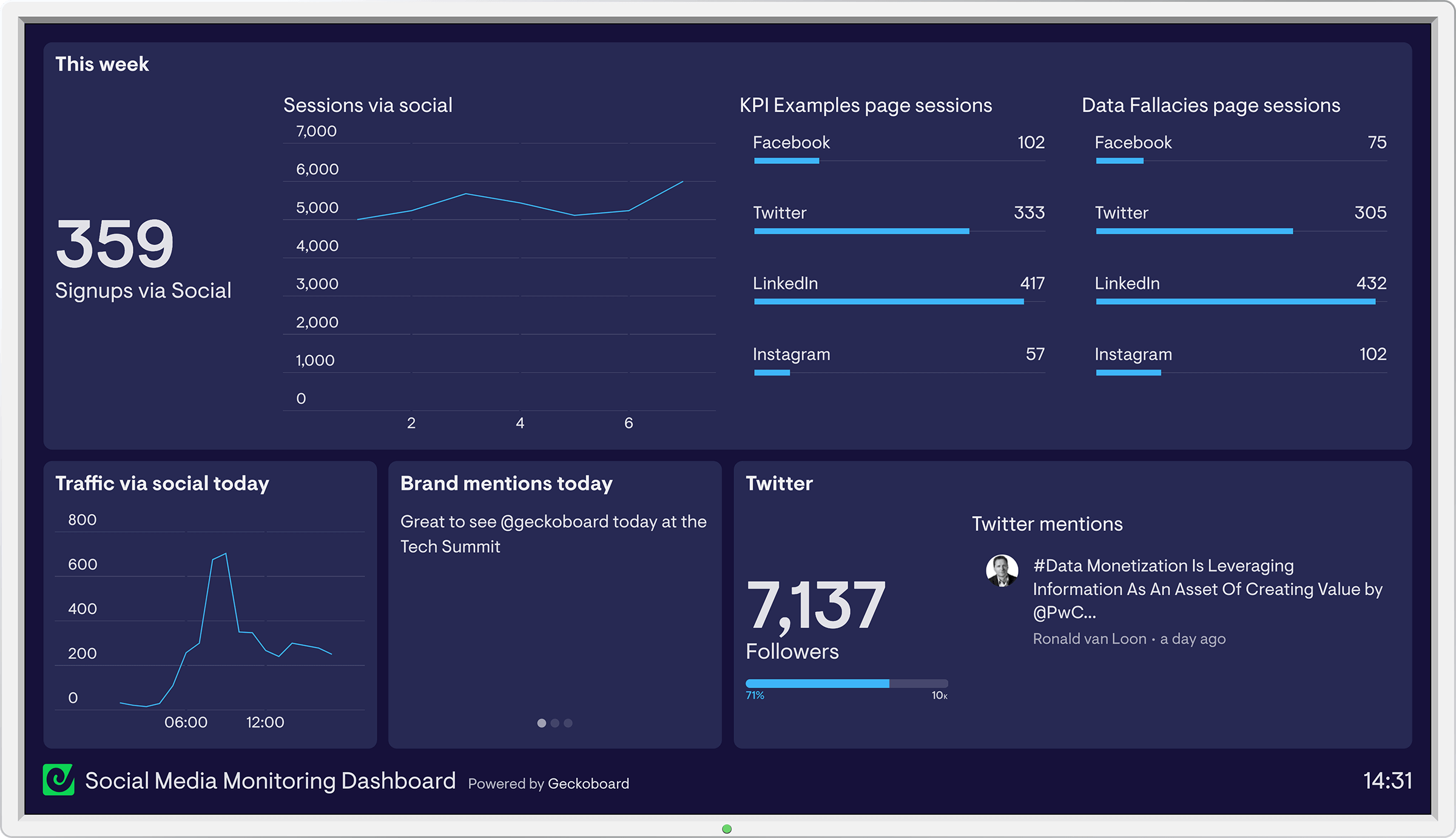Click the 'KPI Examples page sessions' heading

point(866,106)
